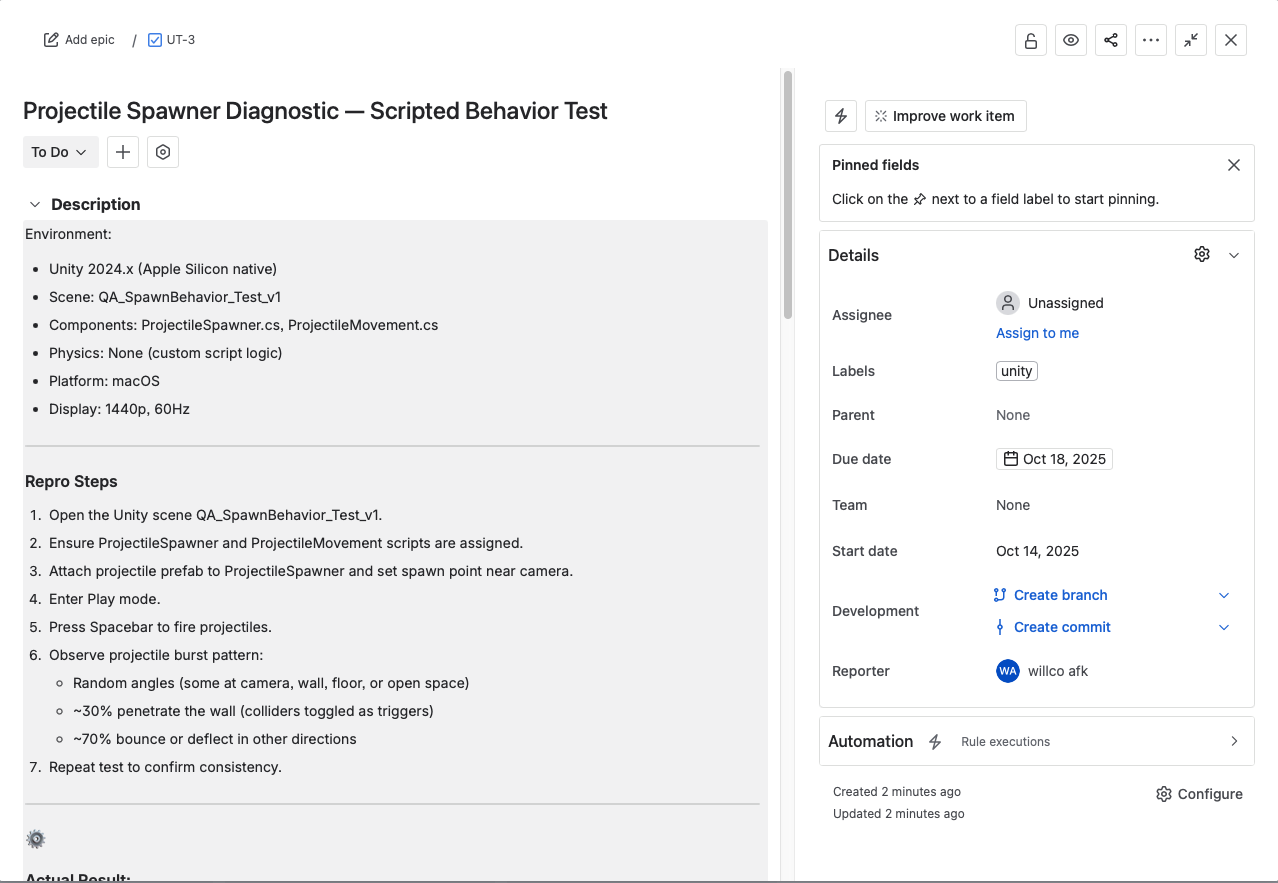Click the lock restrictions icon
The width and height of the screenshot is (1278, 883).
point(1030,40)
